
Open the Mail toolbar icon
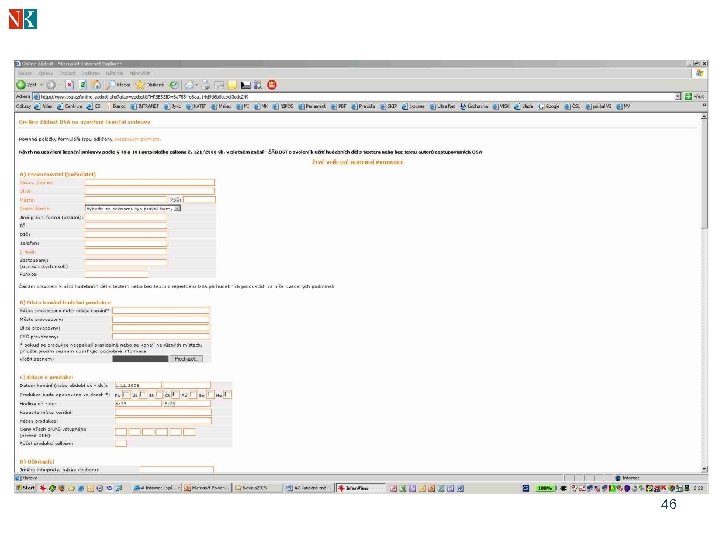point(189,85)
